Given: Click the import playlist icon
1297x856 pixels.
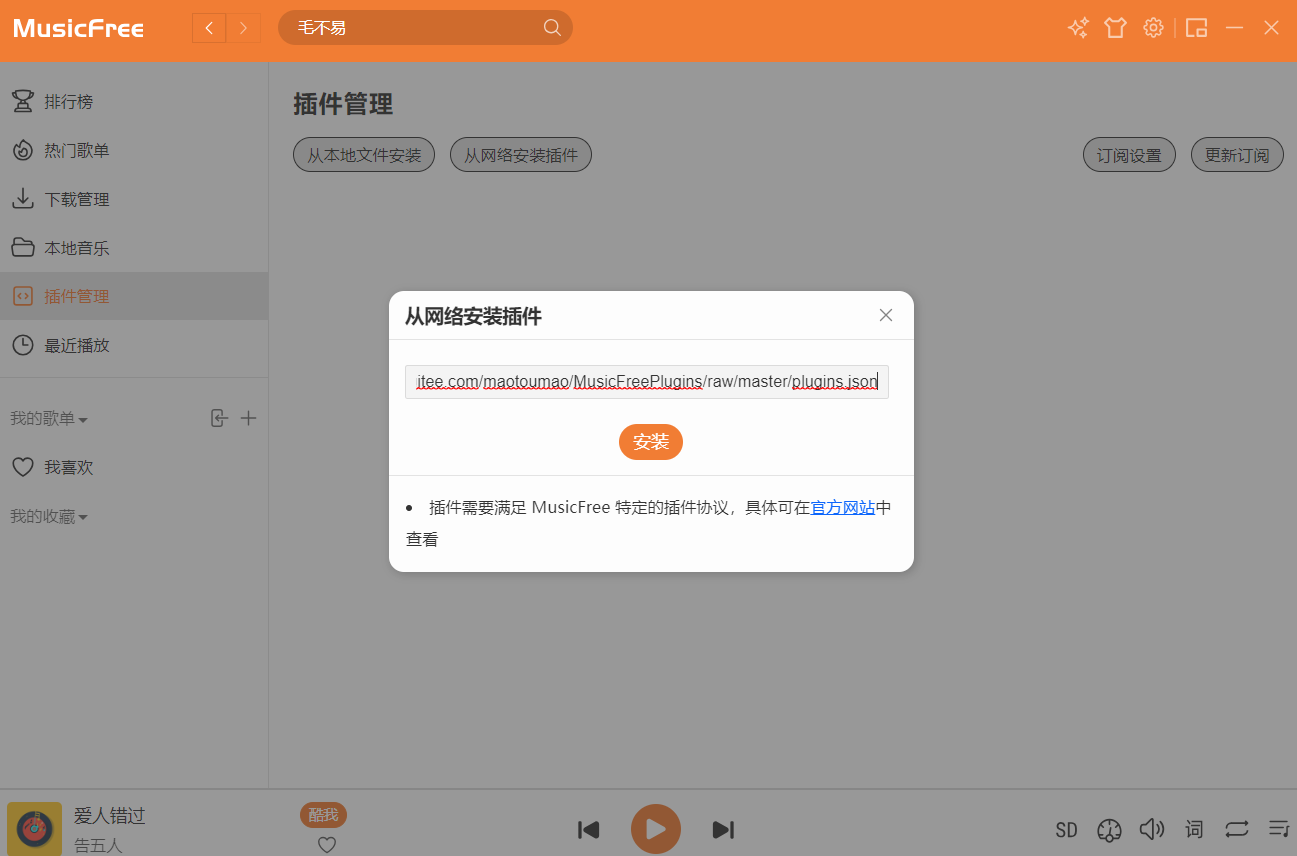Looking at the screenshot, I should click(x=219, y=418).
